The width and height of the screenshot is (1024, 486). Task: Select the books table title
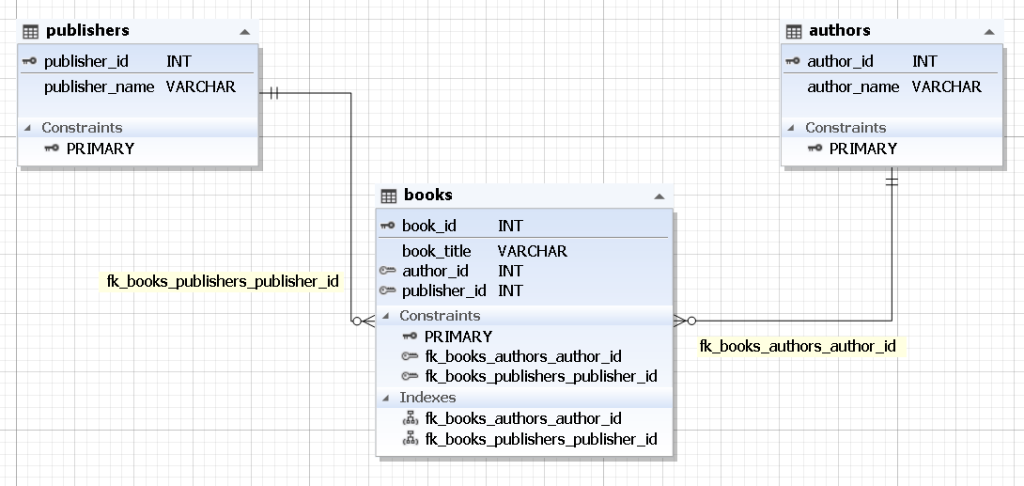(428, 195)
